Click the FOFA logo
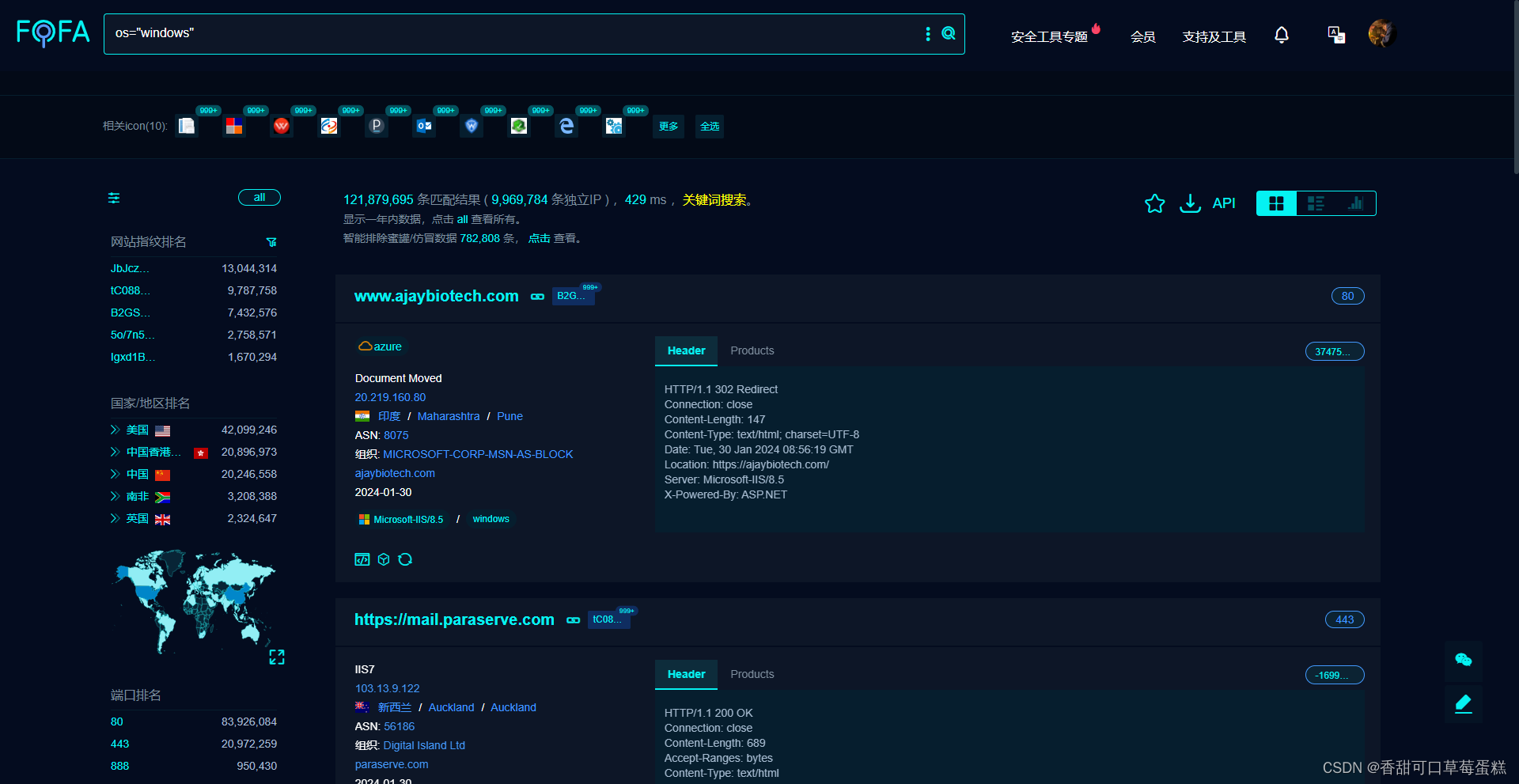 pyautogui.click(x=53, y=32)
